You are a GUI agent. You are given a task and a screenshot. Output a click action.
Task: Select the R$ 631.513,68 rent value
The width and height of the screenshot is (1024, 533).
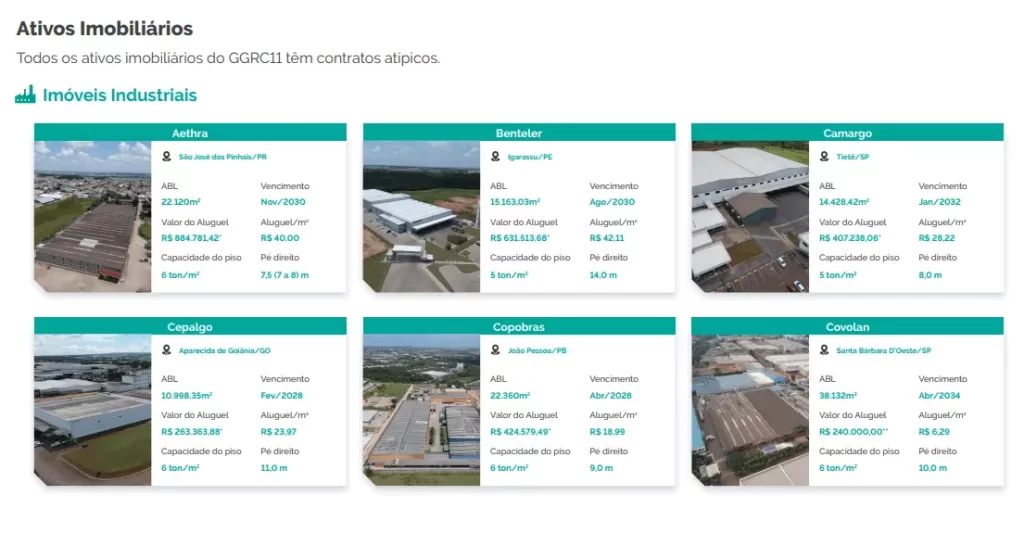tap(520, 238)
